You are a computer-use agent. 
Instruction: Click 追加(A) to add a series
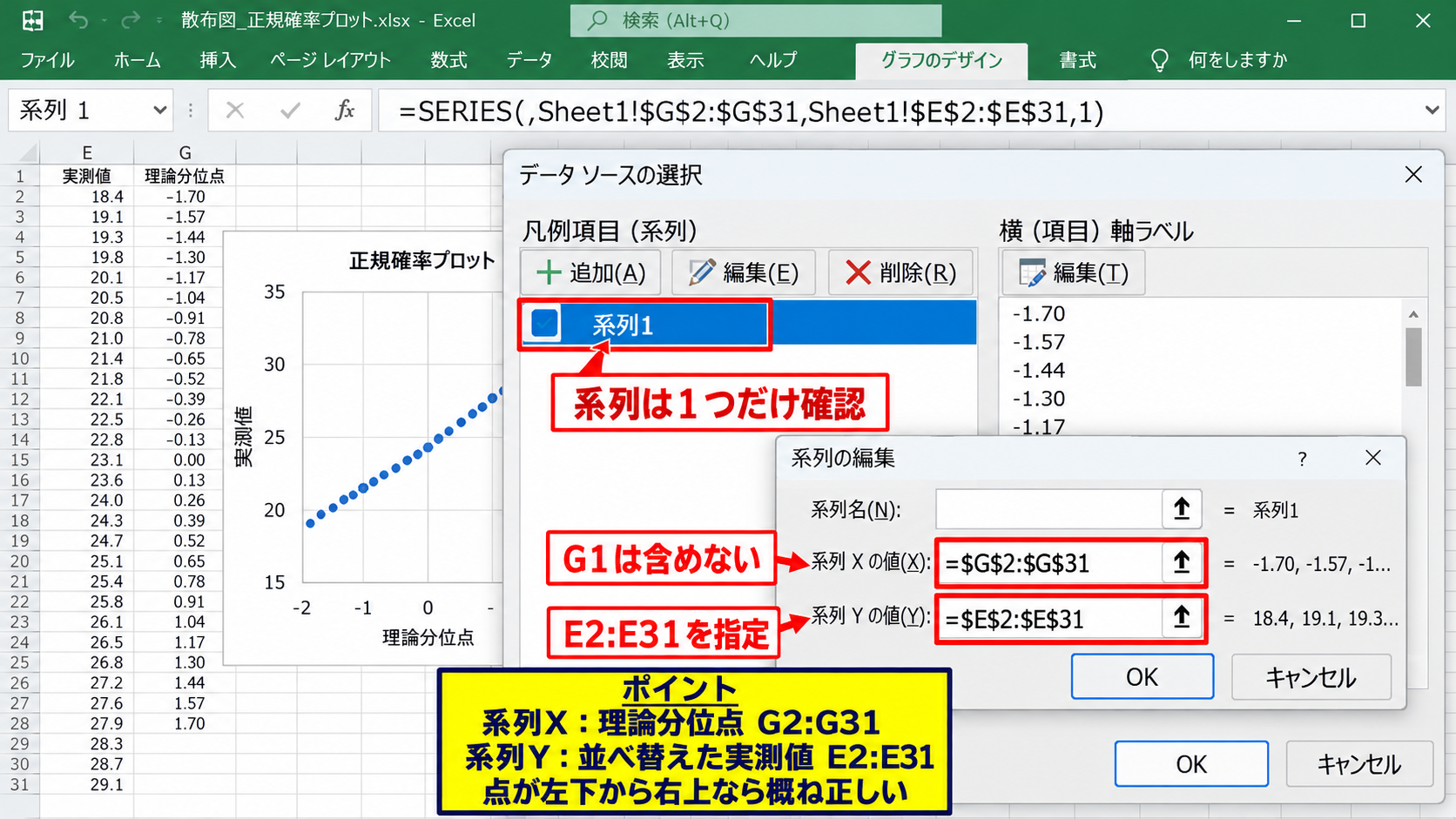pos(590,272)
